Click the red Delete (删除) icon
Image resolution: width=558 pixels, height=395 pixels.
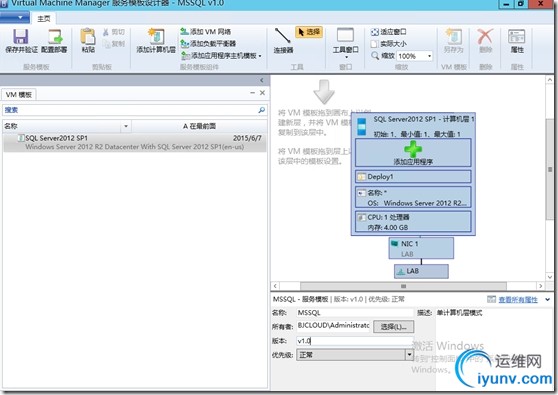(x=485, y=36)
